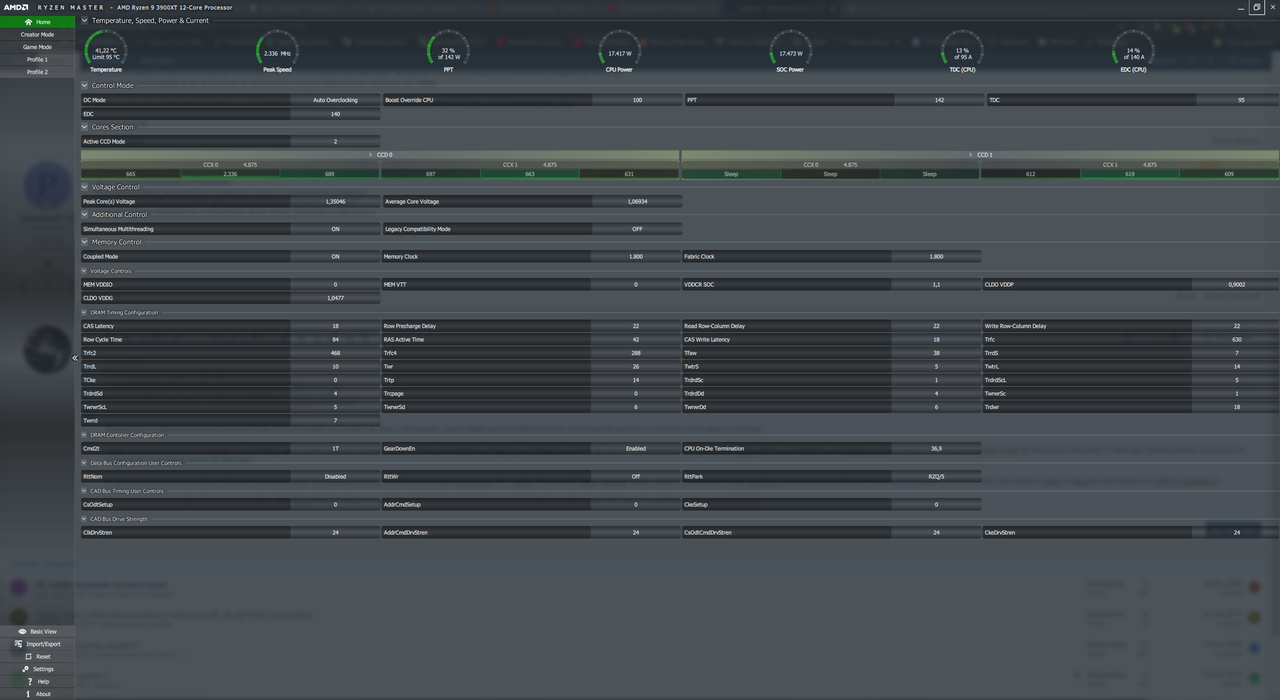The height and width of the screenshot is (700, 1280).
Task: Collapse DRAM Timing Configuration subsection
Action: click(x=84, y=313)
